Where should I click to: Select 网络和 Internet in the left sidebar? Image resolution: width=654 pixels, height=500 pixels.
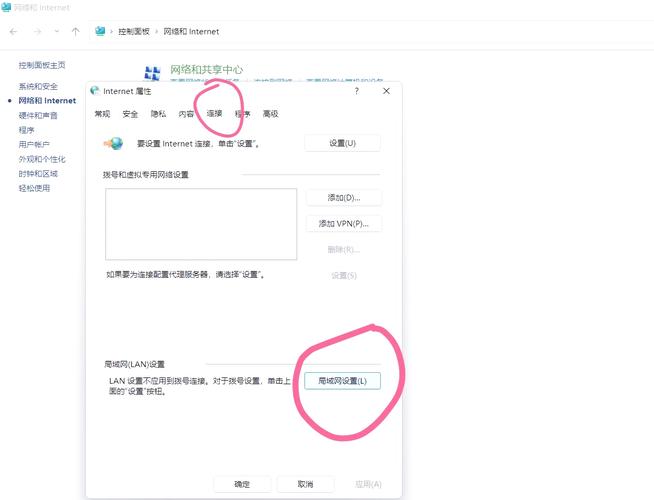(47, 101)
